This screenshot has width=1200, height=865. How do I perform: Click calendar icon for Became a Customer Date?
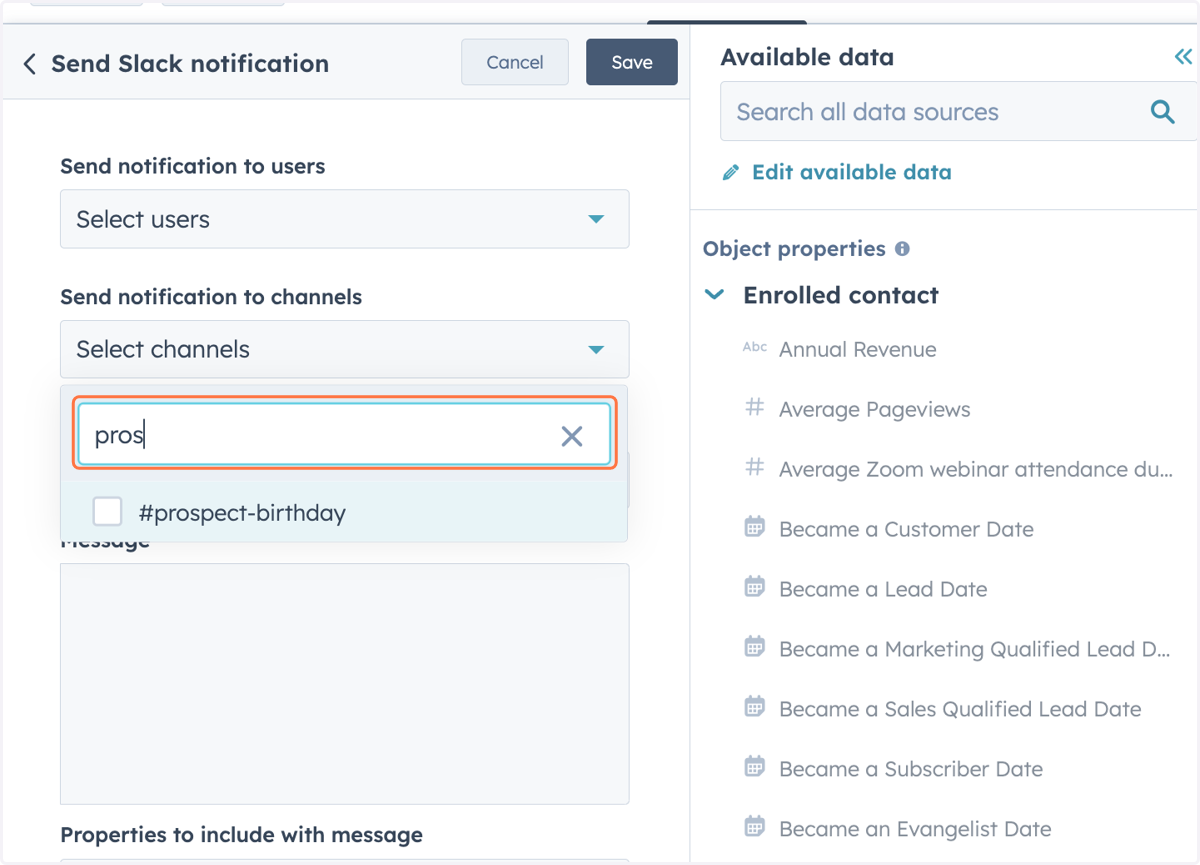tap(755, 528)
